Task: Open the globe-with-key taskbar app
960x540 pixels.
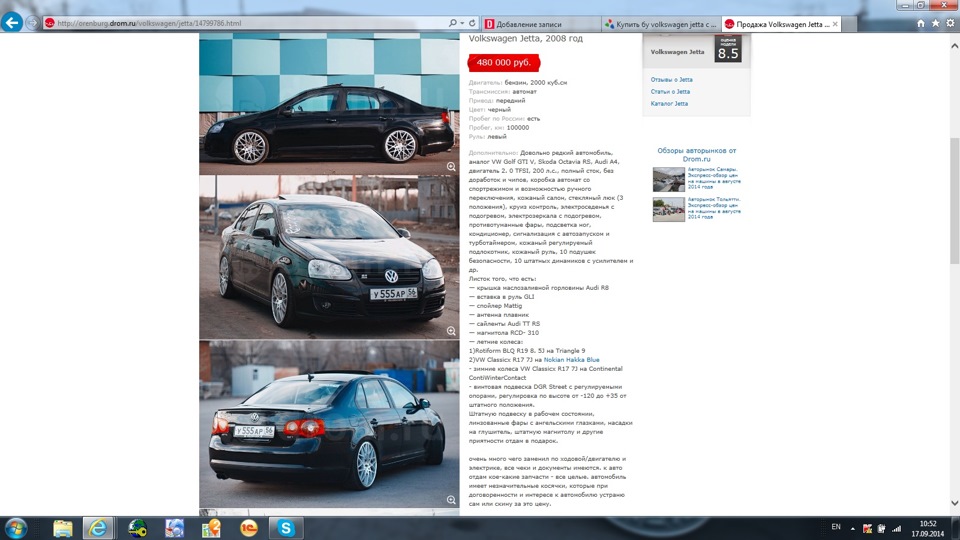Action: pyautogui.click(x=138, y=528)
